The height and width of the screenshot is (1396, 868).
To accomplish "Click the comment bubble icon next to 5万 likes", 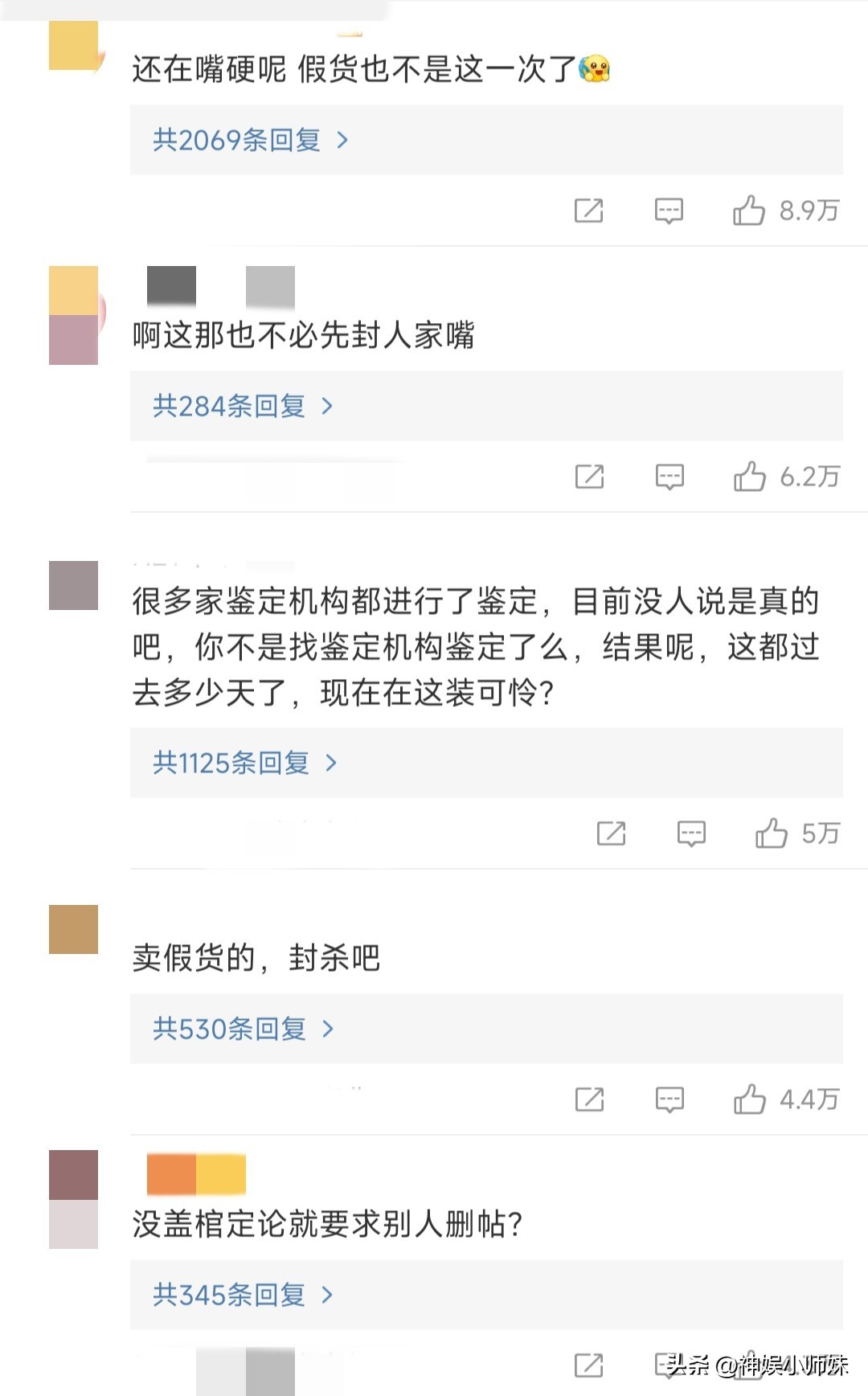I will pos(690,833).
